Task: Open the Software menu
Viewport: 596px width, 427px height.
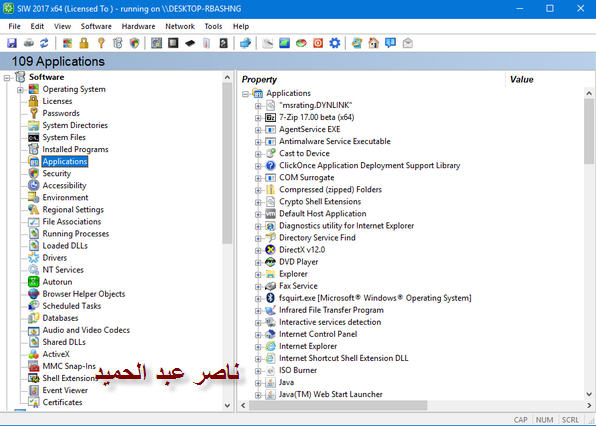Action: point(96,26)
